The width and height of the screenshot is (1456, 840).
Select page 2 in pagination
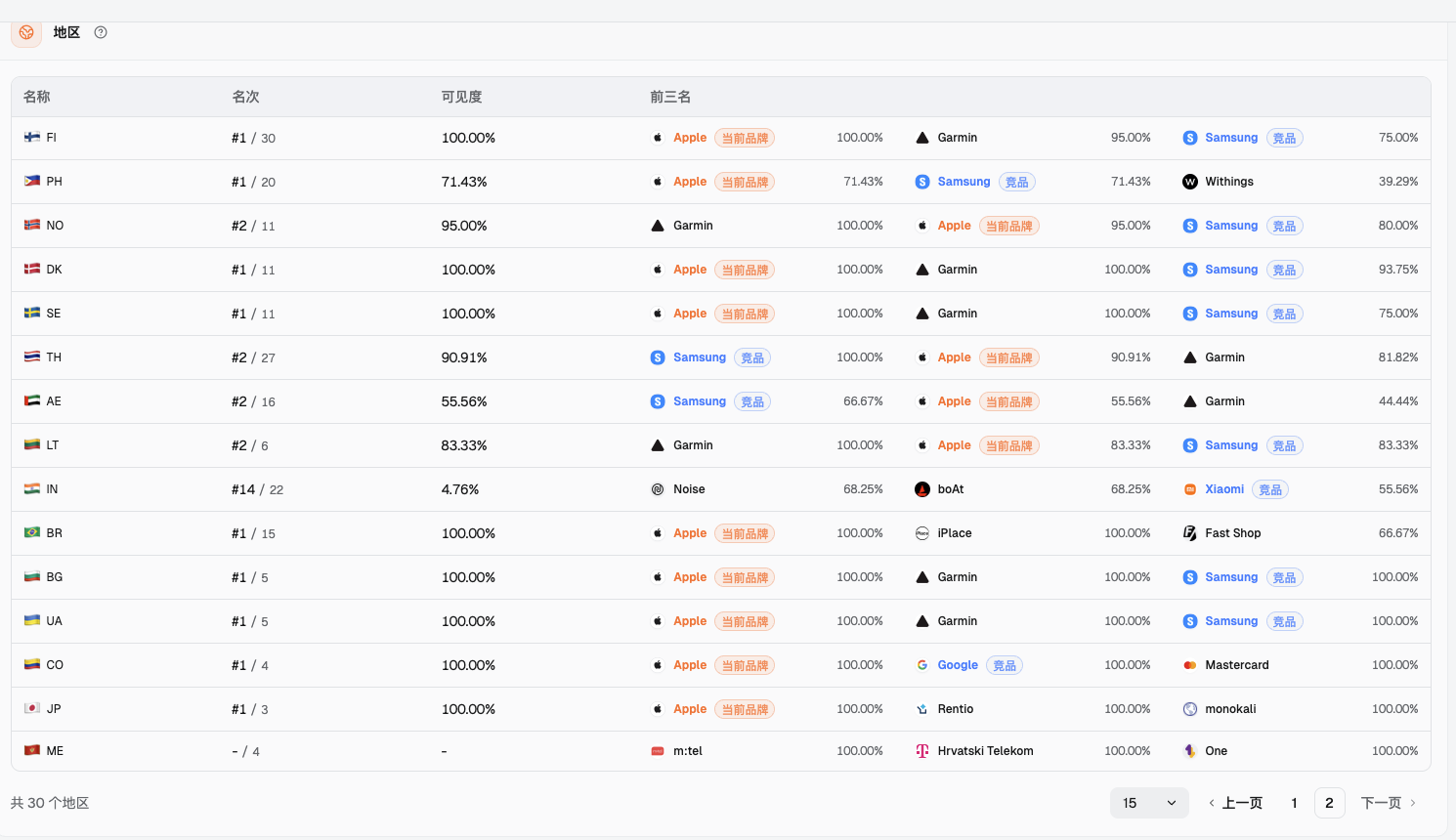[1329, 803]
